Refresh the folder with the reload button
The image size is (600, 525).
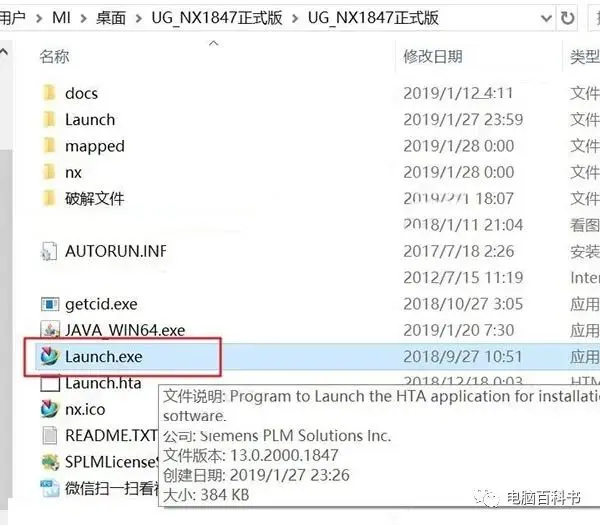tap(567, 18)
